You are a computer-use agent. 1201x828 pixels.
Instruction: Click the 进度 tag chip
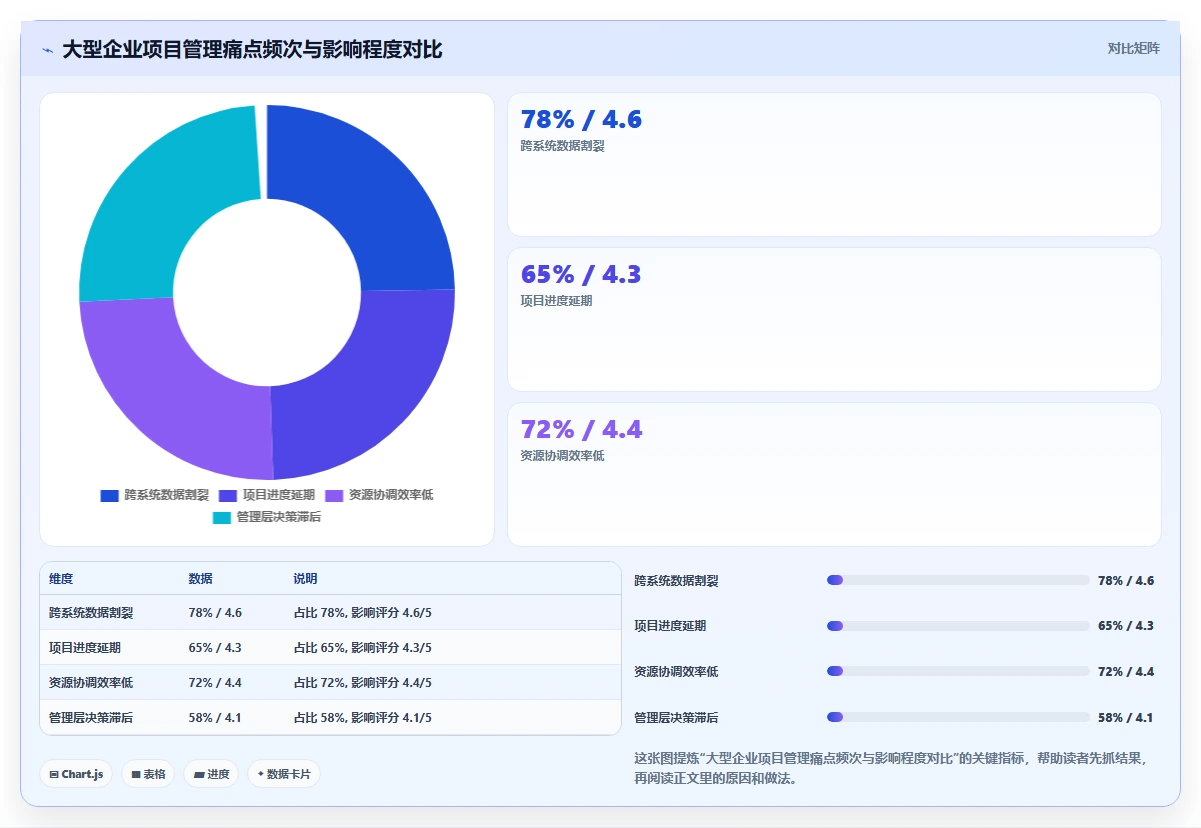click(211, 774)
